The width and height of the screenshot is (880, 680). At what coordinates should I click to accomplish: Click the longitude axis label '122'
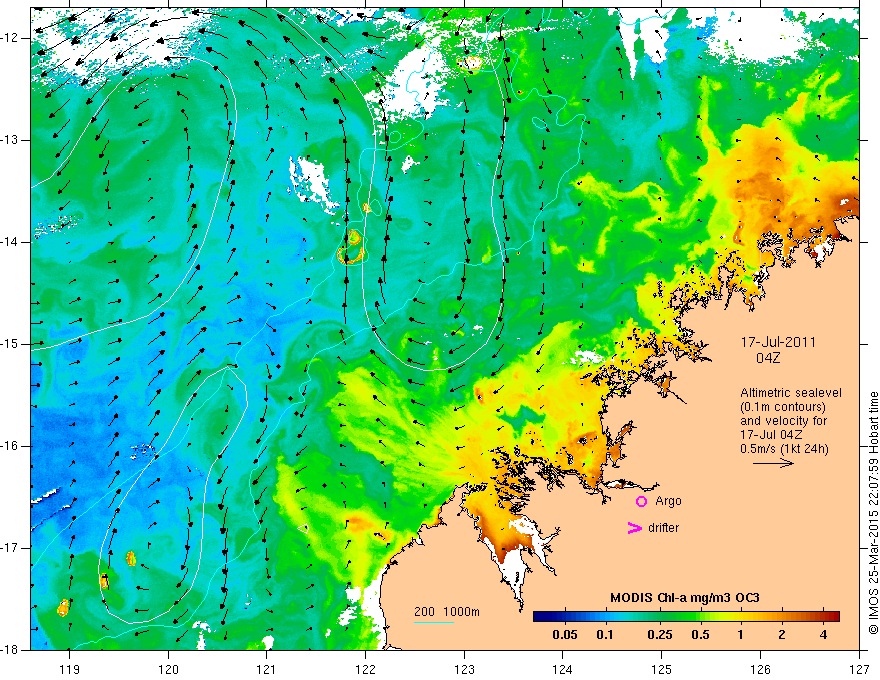pos(365,669)
